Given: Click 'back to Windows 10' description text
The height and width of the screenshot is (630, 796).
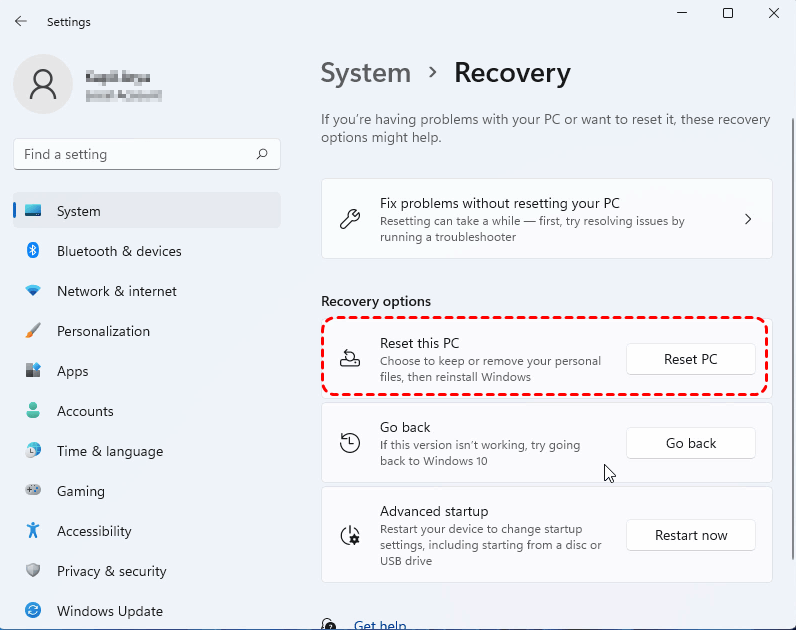Looking at the screenshot, I should point(434,461).
